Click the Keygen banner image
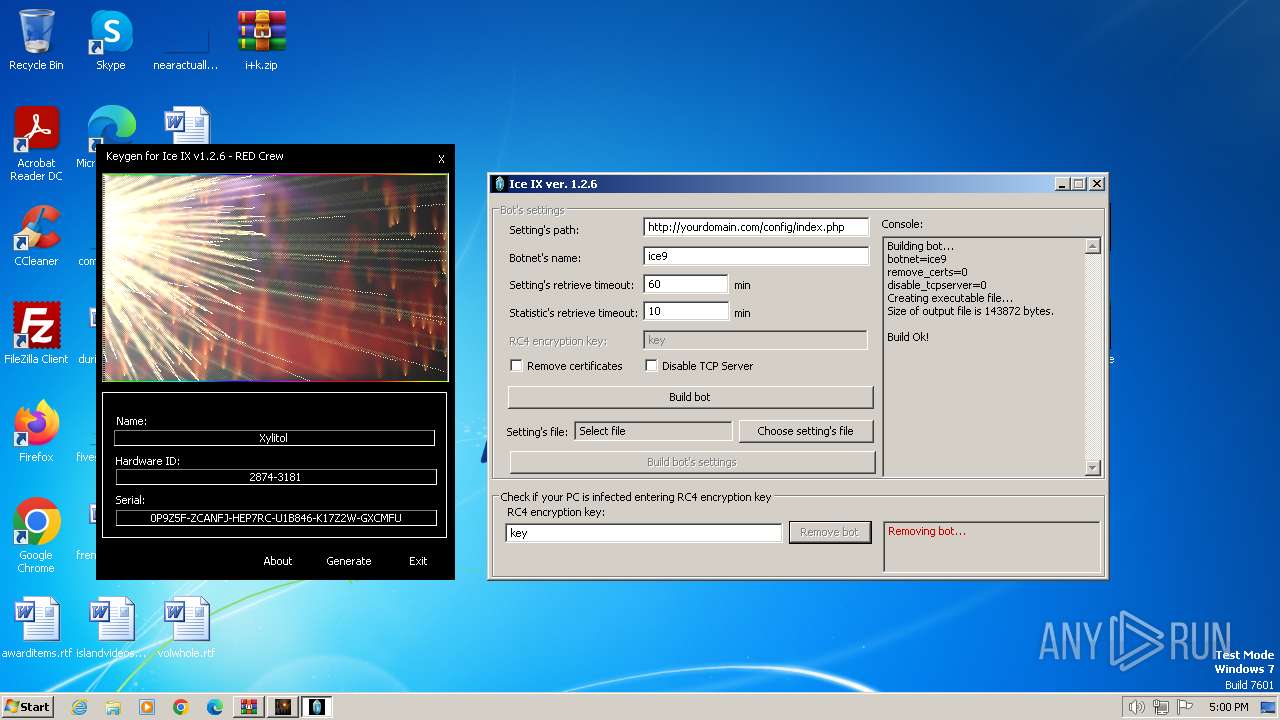 (275, 278)
